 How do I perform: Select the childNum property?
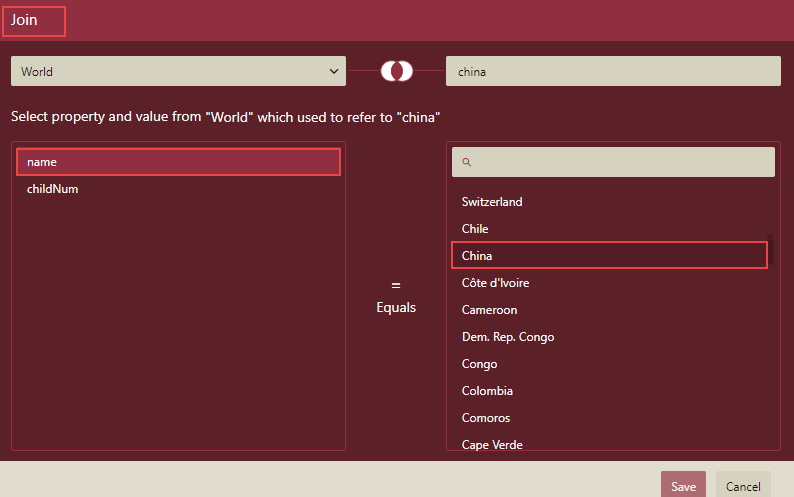pyautogui.click(x=178, y=189)
